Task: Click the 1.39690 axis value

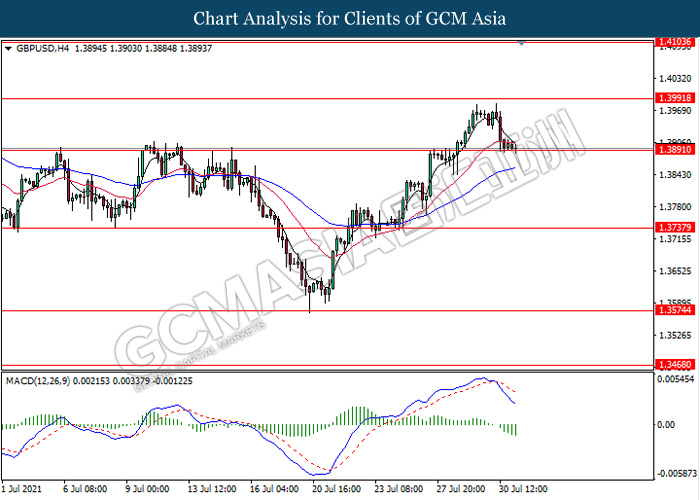Action: pos(675,110)
